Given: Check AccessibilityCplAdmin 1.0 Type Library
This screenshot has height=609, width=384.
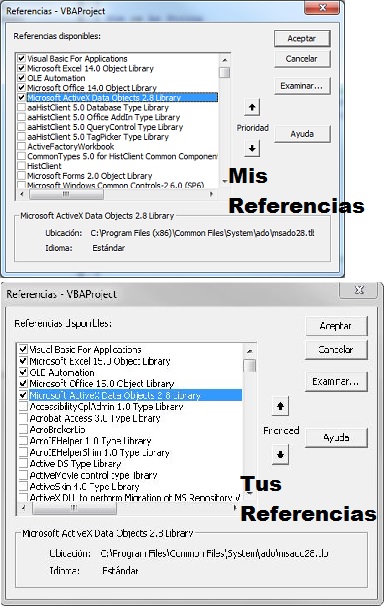Looking at the screenshot, I should pos(23,407).
